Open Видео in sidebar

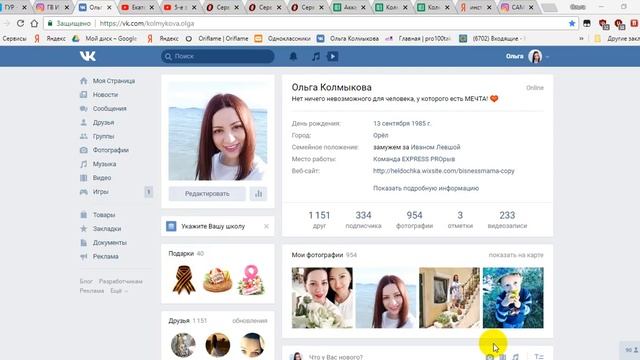click(x=102, y=178)
